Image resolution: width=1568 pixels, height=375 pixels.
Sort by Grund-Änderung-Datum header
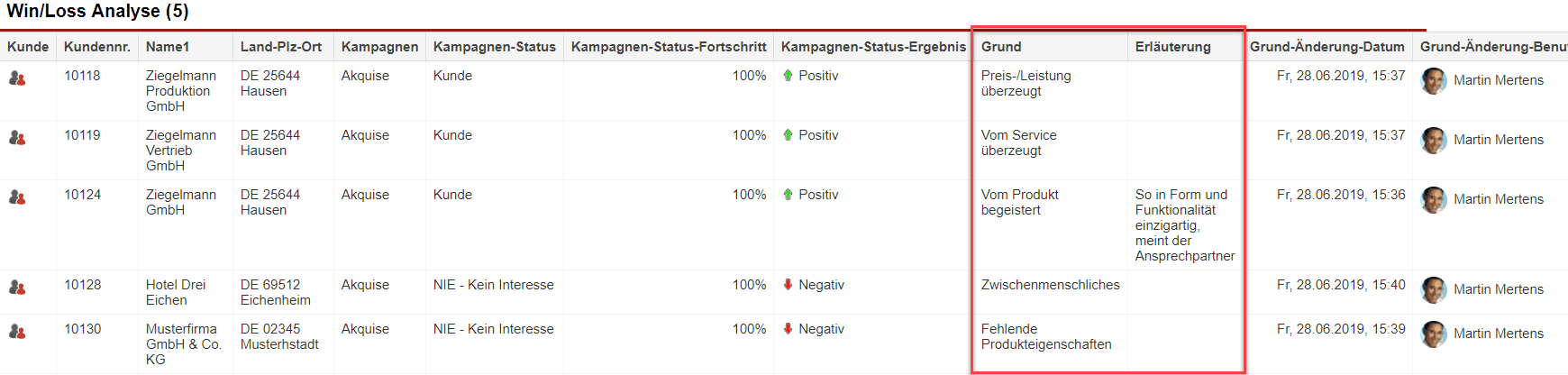pos(1326,47)
